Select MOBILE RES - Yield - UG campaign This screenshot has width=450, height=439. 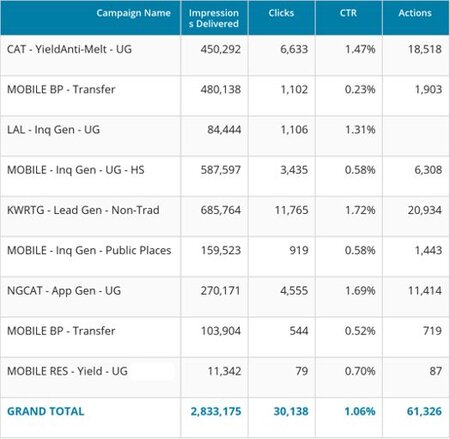67,371
